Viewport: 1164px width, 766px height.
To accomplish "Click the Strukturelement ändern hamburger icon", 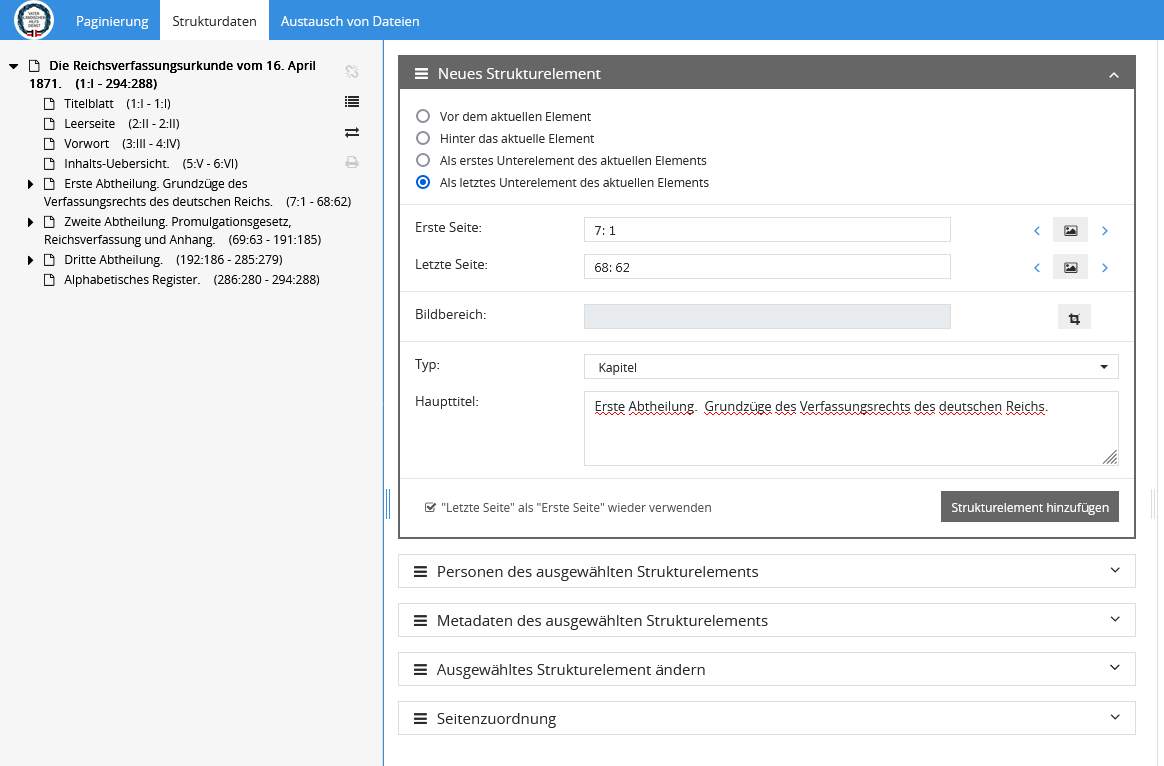I will [x=420, y=670].
